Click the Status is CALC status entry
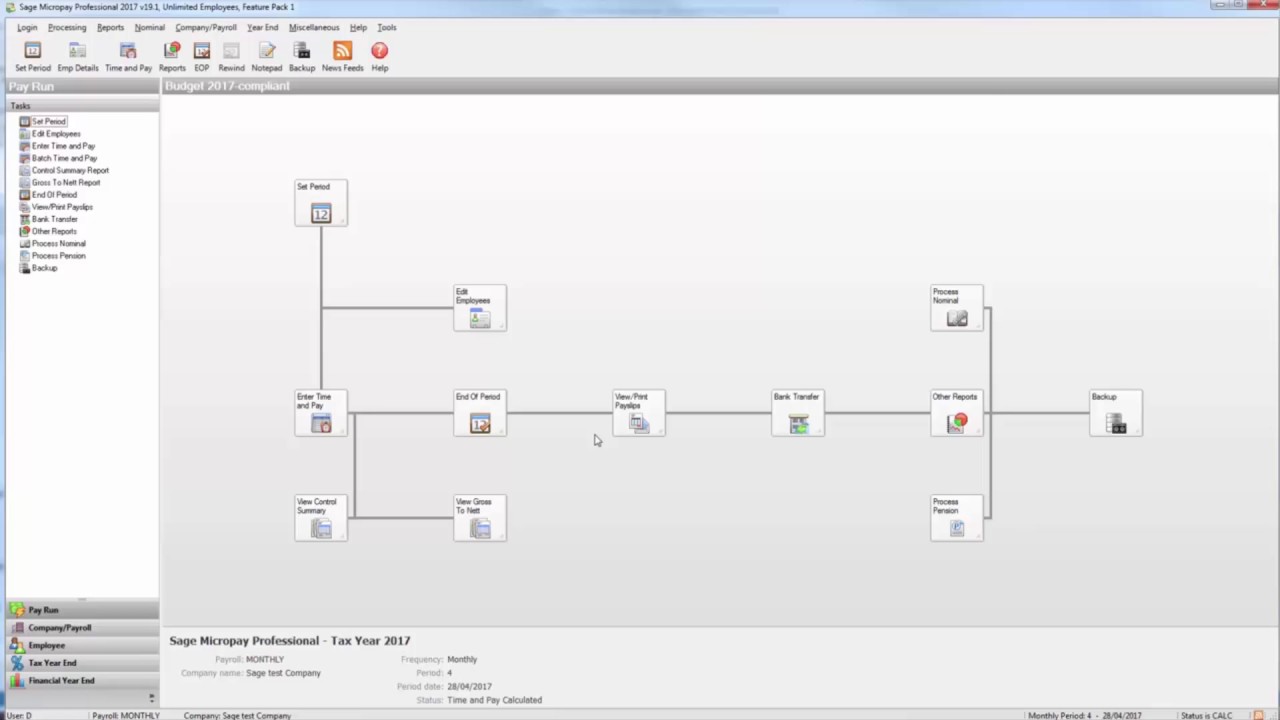Screen dimensions: 1280x720 coord(1207,715)
